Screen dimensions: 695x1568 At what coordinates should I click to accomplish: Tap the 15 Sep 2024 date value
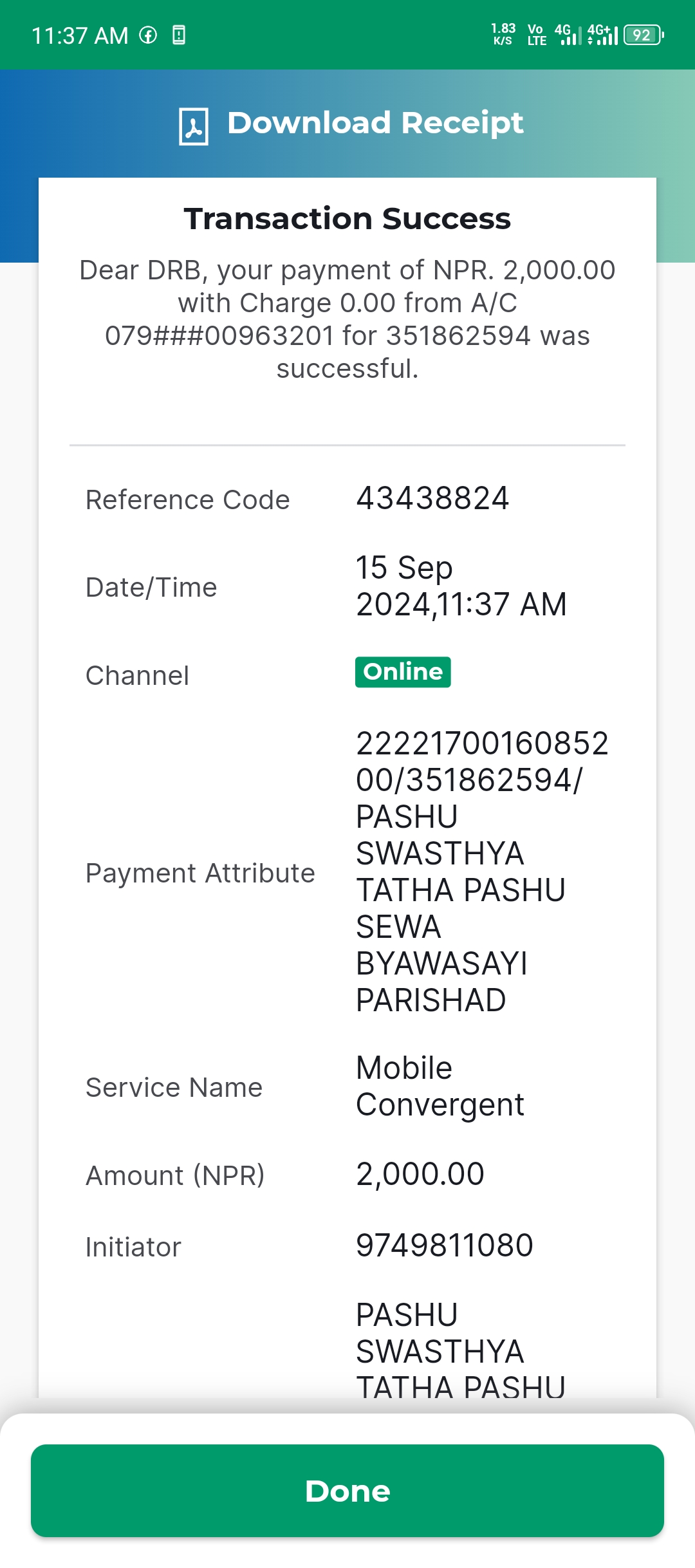(x=461, y=586)
